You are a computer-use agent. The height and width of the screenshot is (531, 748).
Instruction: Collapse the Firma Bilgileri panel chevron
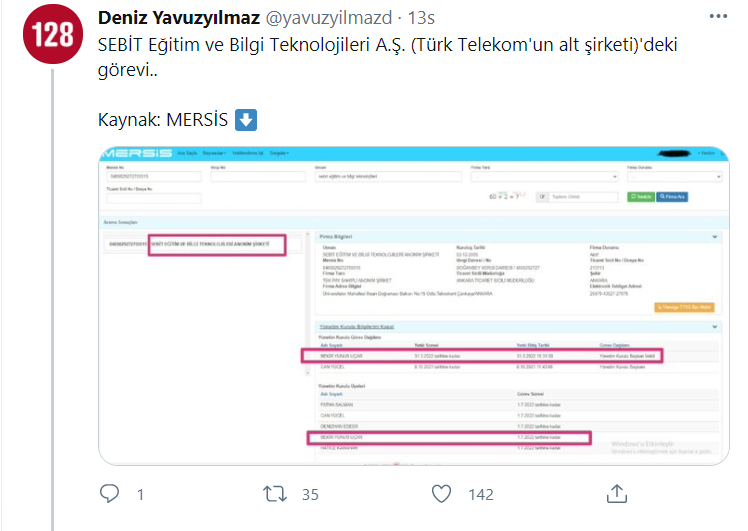point(715,237)
